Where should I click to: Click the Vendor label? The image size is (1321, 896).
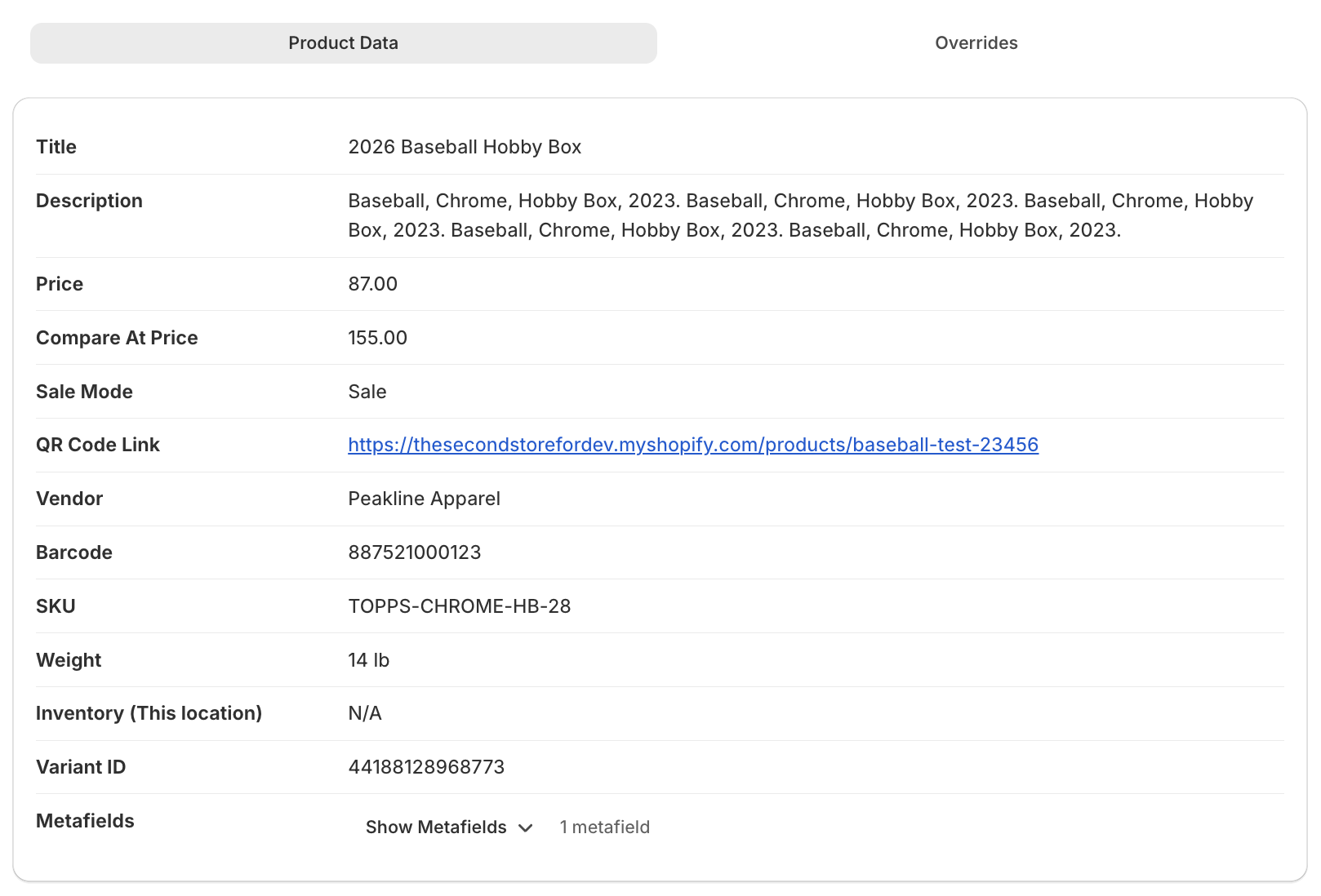(69, 499)
